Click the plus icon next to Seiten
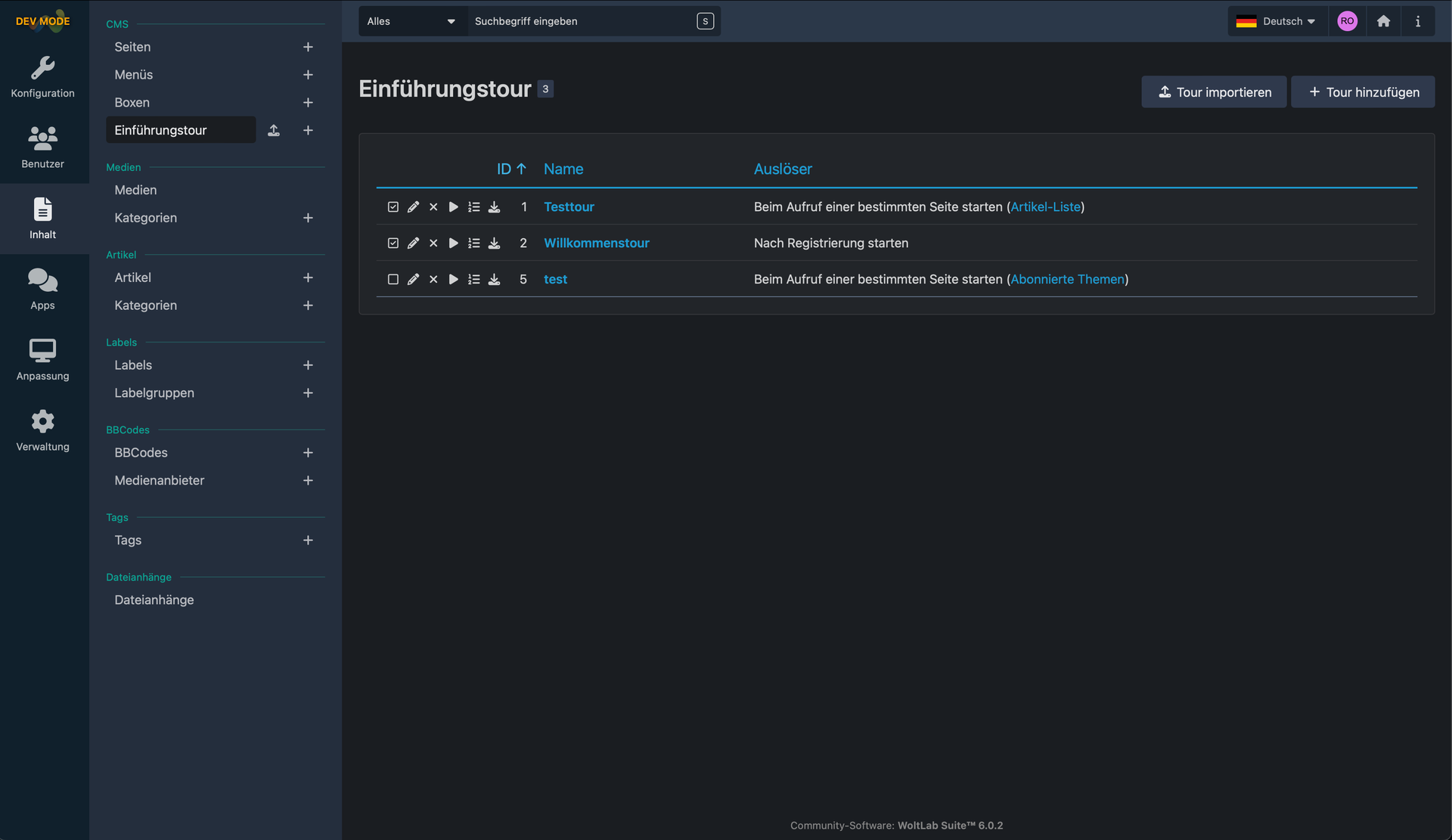The width and height of the screenshot is (1452, 840). click(x=308, y=47)
